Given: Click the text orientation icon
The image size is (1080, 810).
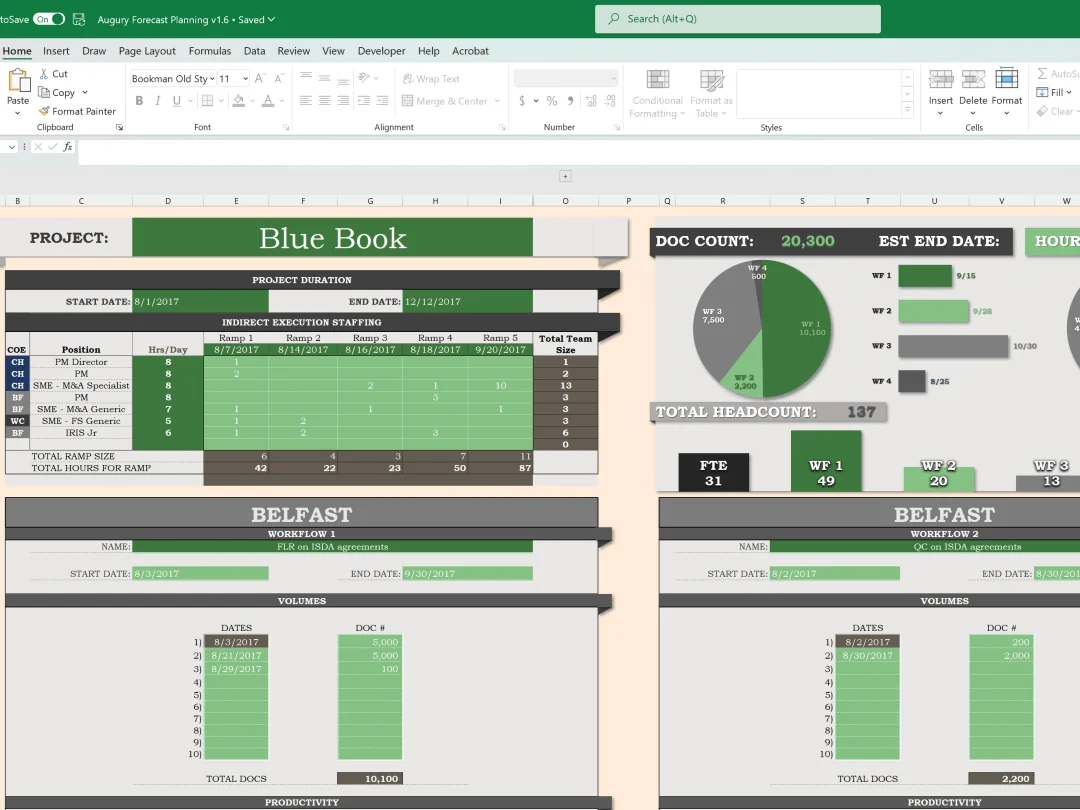Looking at the screenshot, I should click(364, 78).
